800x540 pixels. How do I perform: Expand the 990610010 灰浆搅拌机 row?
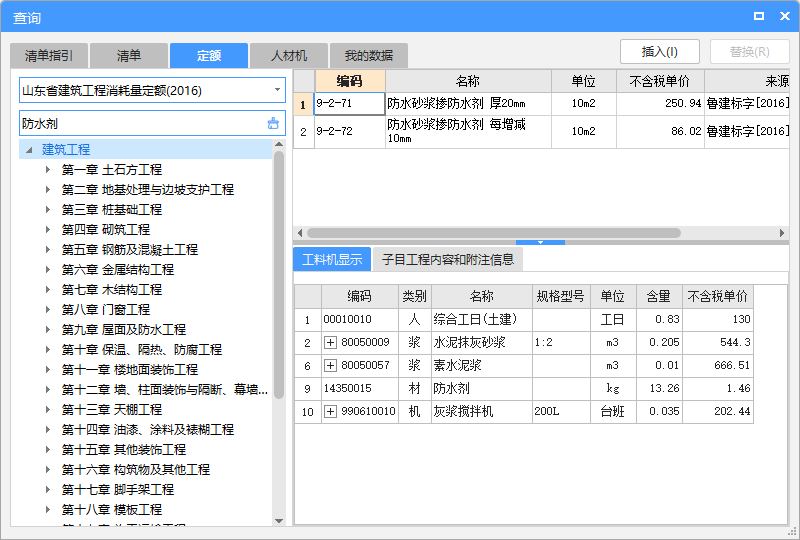[330, 411]
